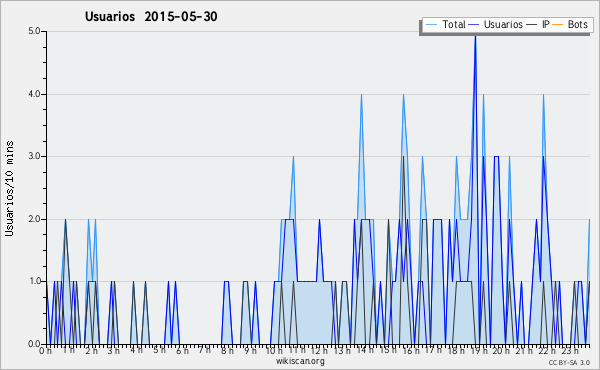Click the 0.0 y-axis value

point(34,344)
